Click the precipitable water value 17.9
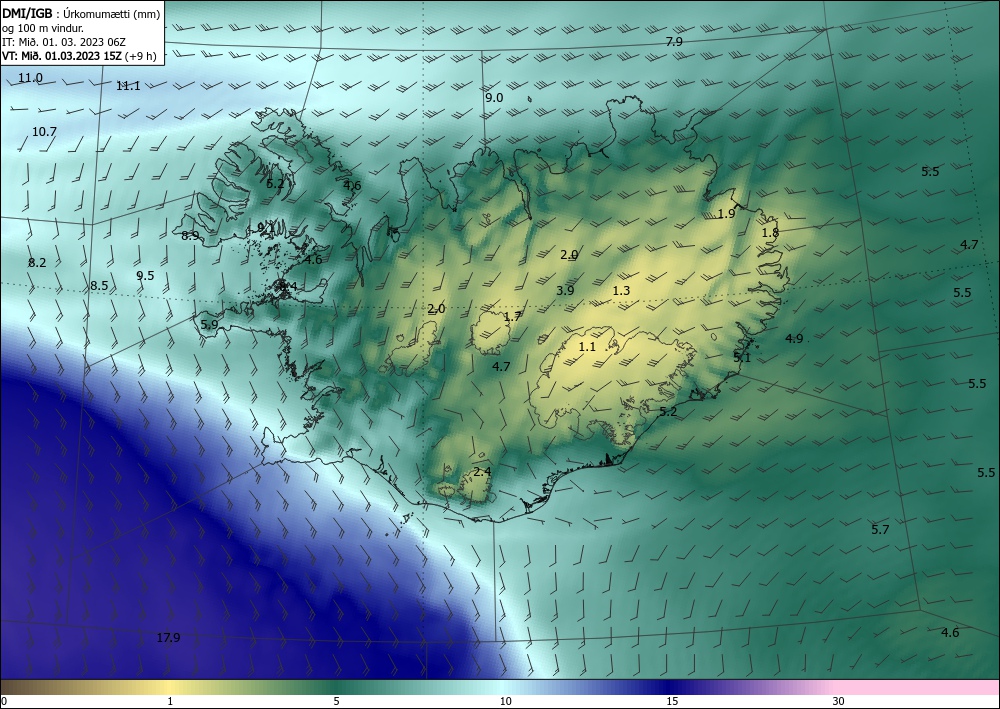 coord(168,638)
